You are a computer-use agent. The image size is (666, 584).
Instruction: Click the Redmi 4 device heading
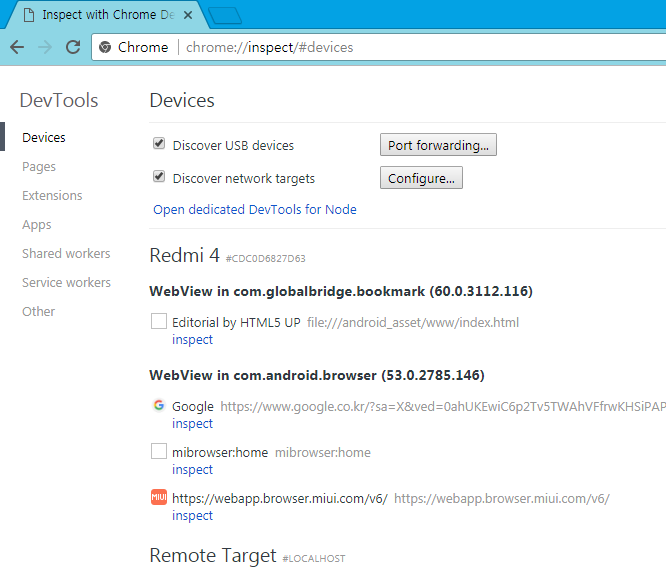point(184,255)
